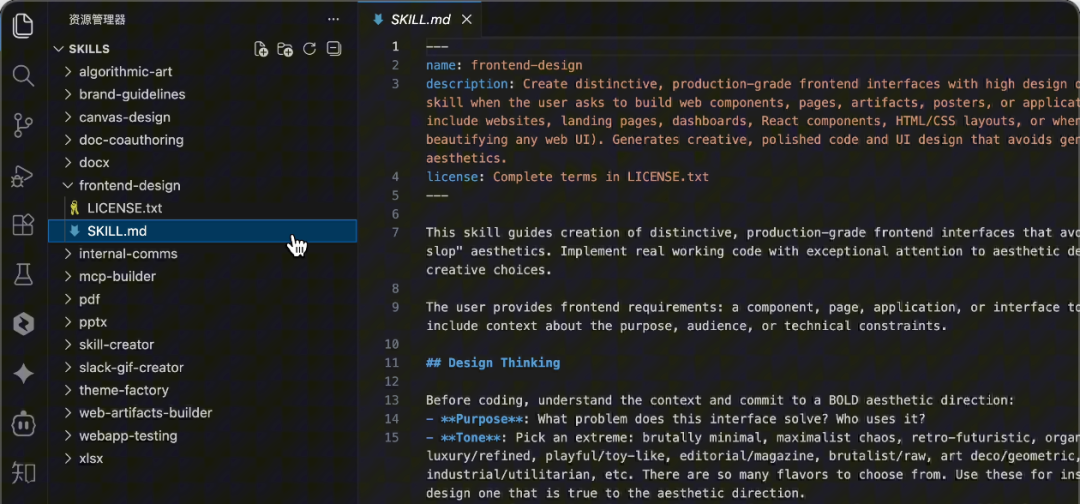Open the Testing flask icon

coord(23,275)
